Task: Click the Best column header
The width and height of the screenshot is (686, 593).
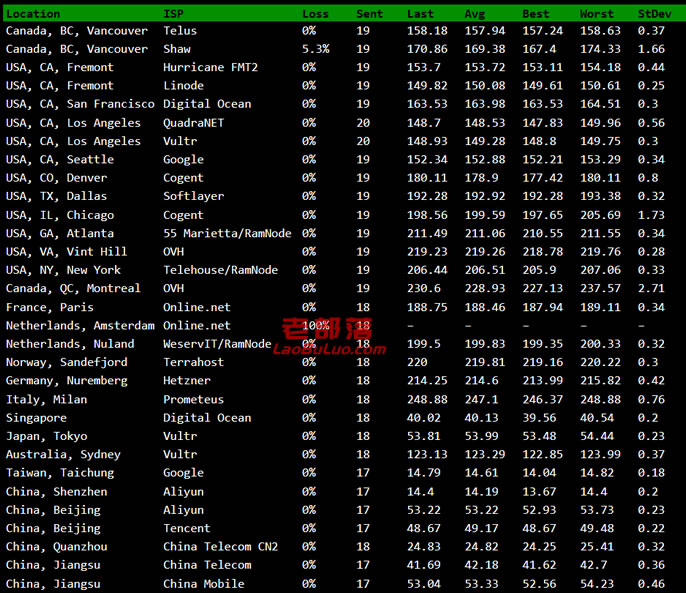Action: (536, 14)
